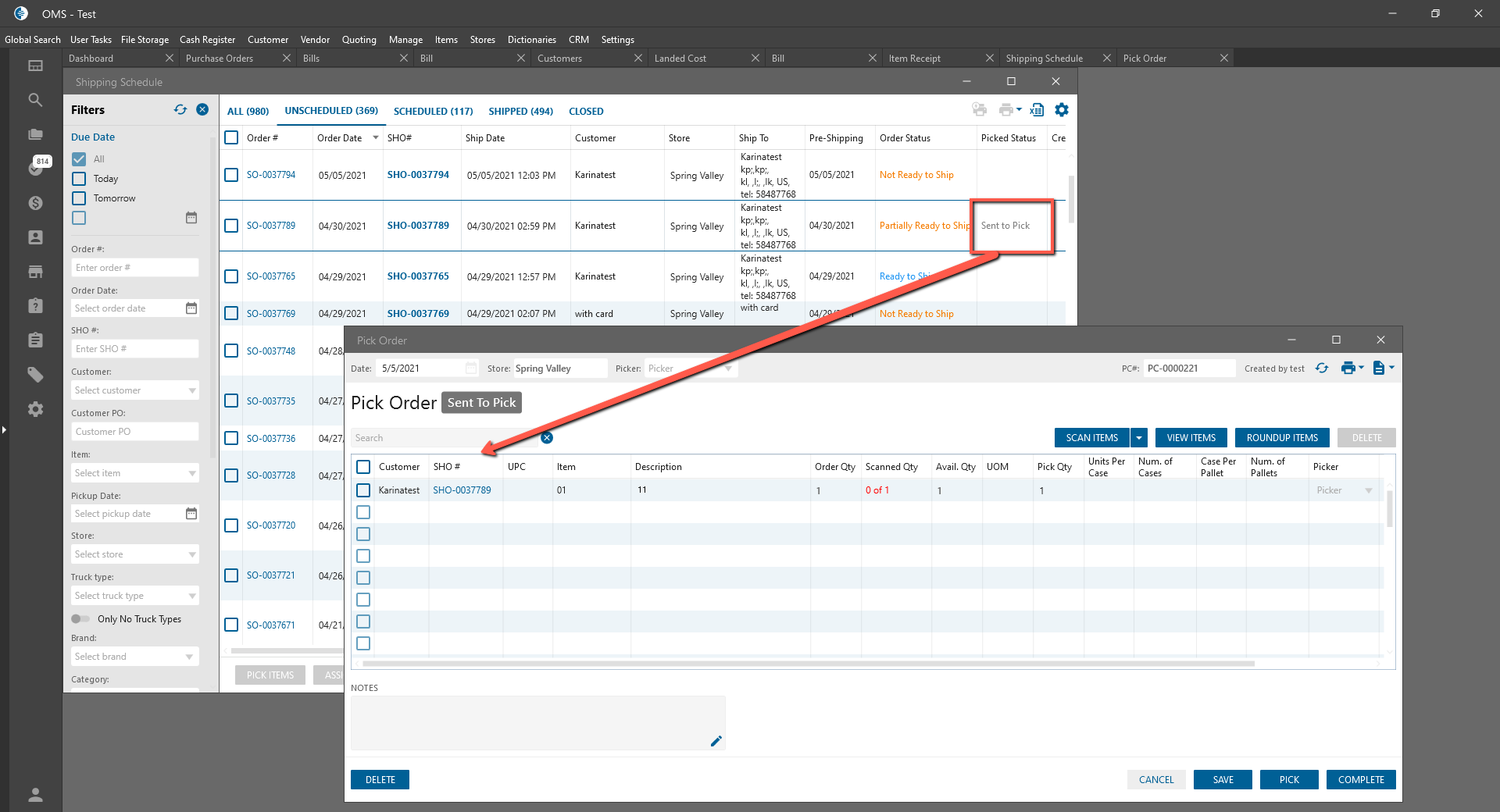Viewport: 1500px width, 812px height.
Task: Open the Cash Register menu
Action: click(x=207, y=40)
